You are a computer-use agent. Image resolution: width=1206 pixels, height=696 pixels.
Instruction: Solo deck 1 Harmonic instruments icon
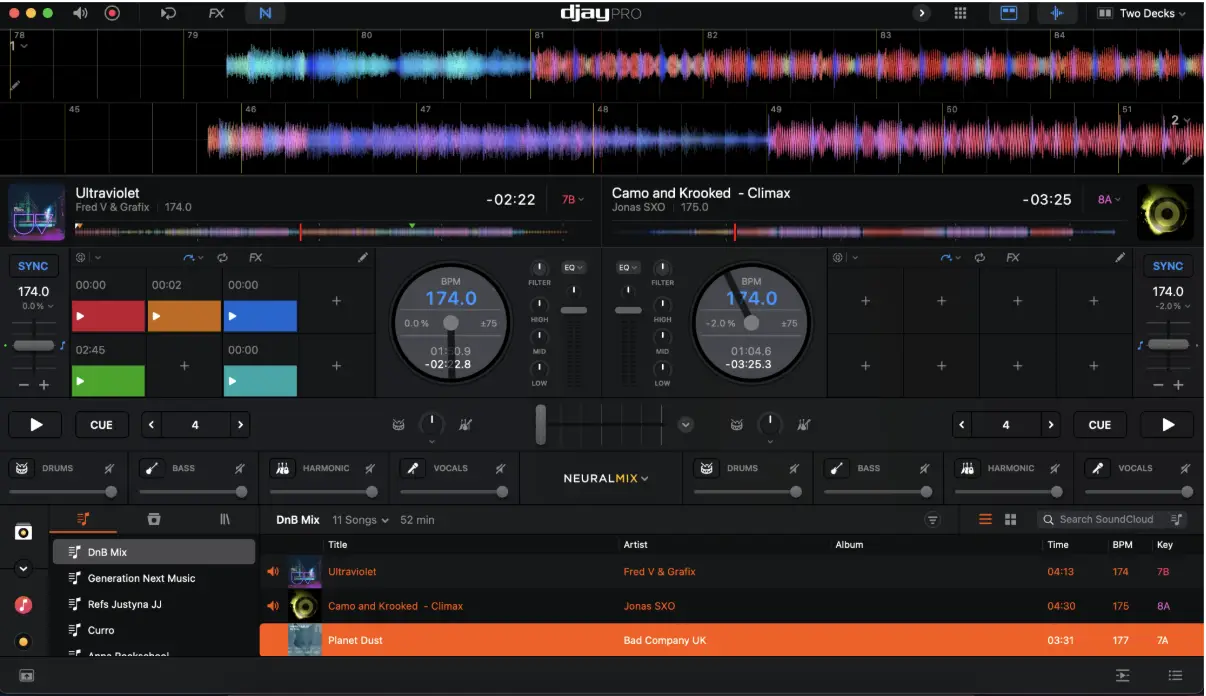[283, 468]
